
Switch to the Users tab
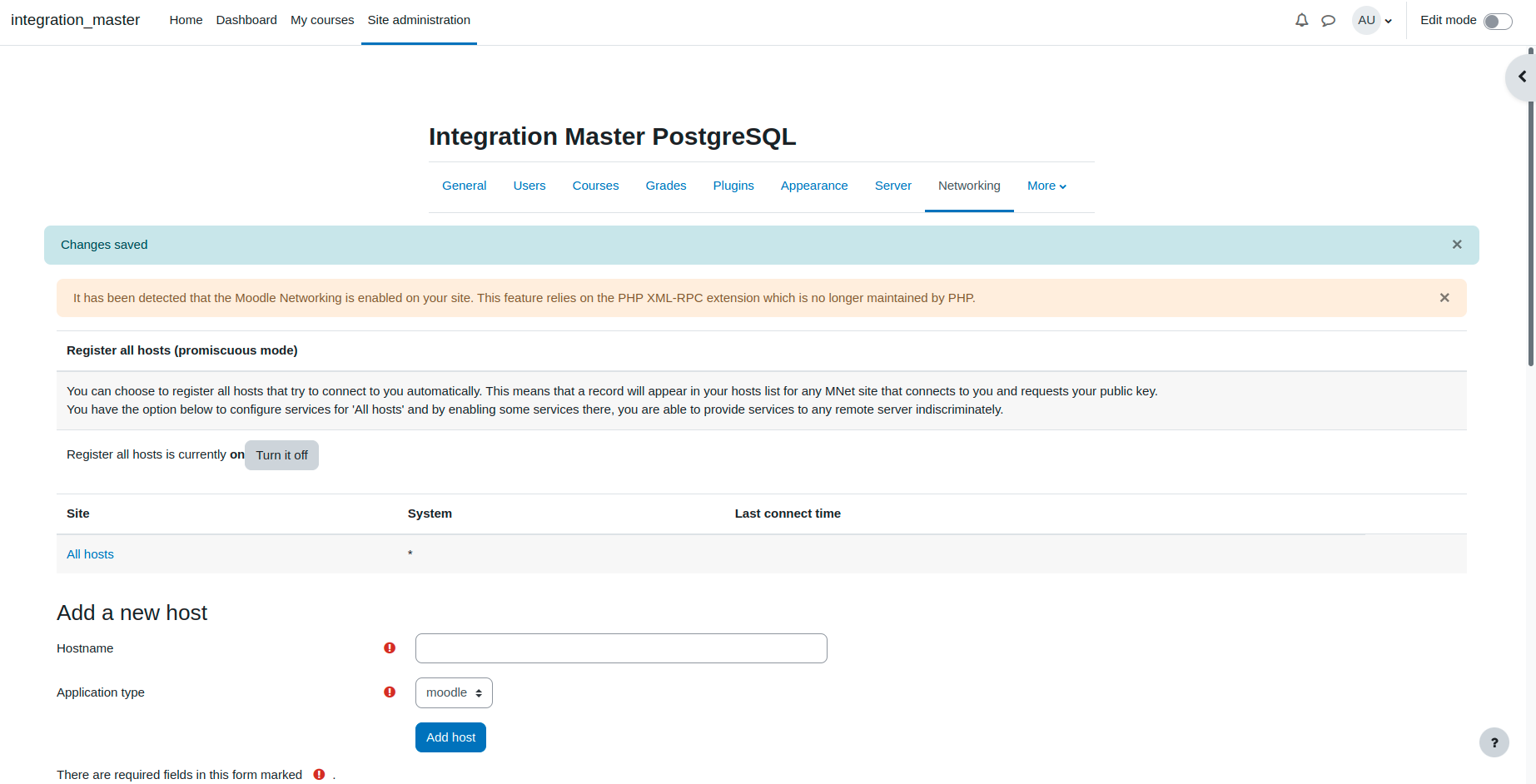(529, 186)
